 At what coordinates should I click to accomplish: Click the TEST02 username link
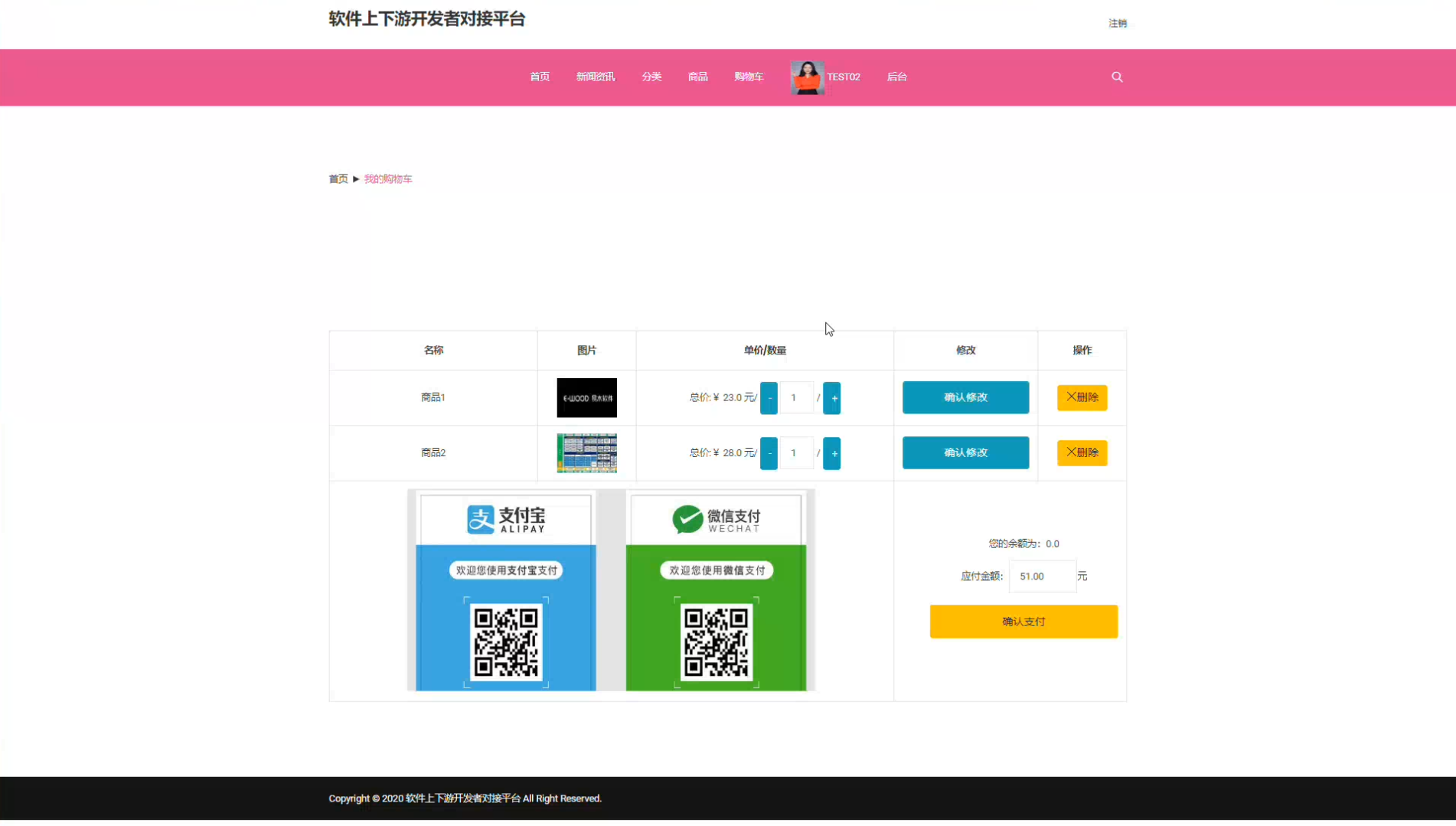(x=843, y=77)
